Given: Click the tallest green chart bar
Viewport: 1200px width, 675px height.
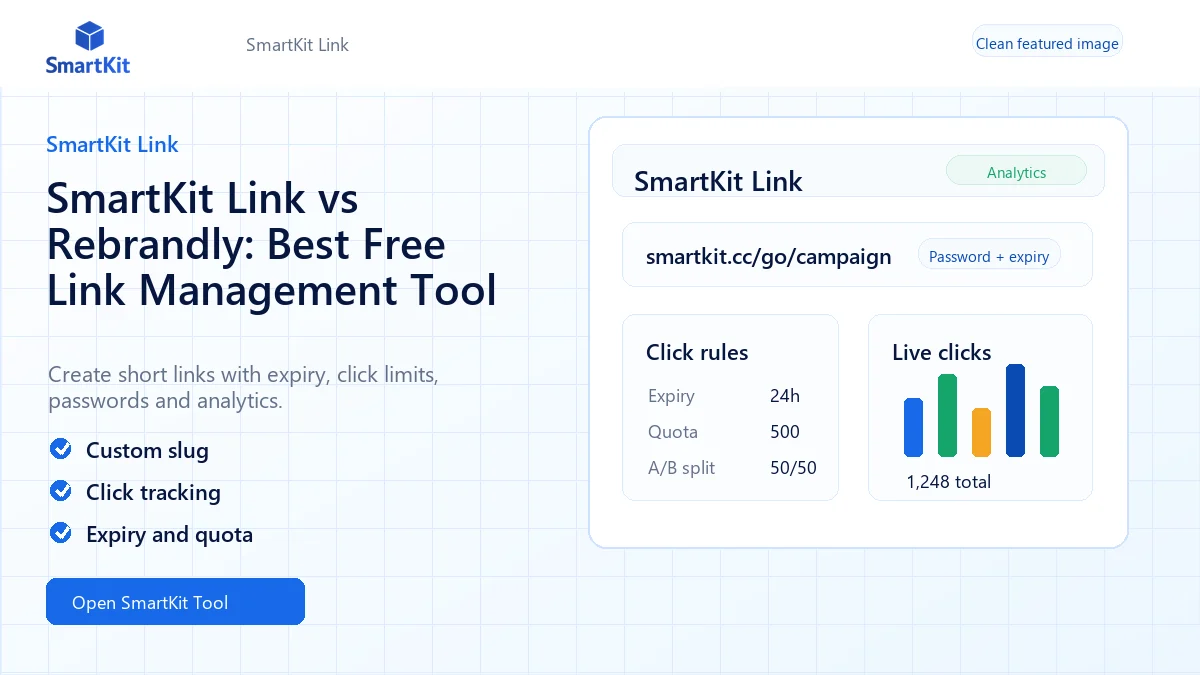Looking at the screenshot, I should pos(947,415).
